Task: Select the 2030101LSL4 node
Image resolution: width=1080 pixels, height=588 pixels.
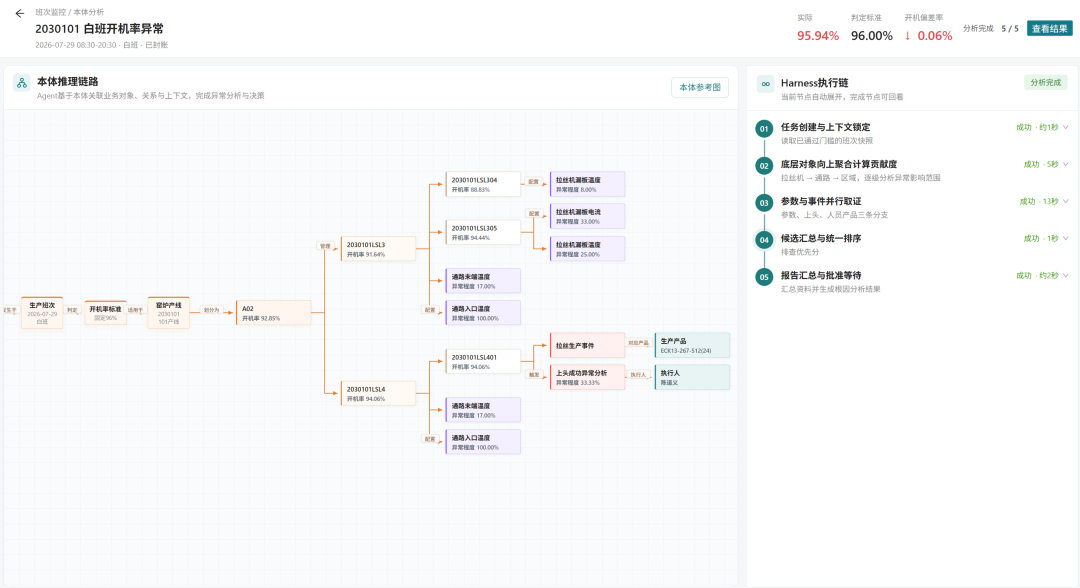Action: pyautogui.click(x=378, y=393)
